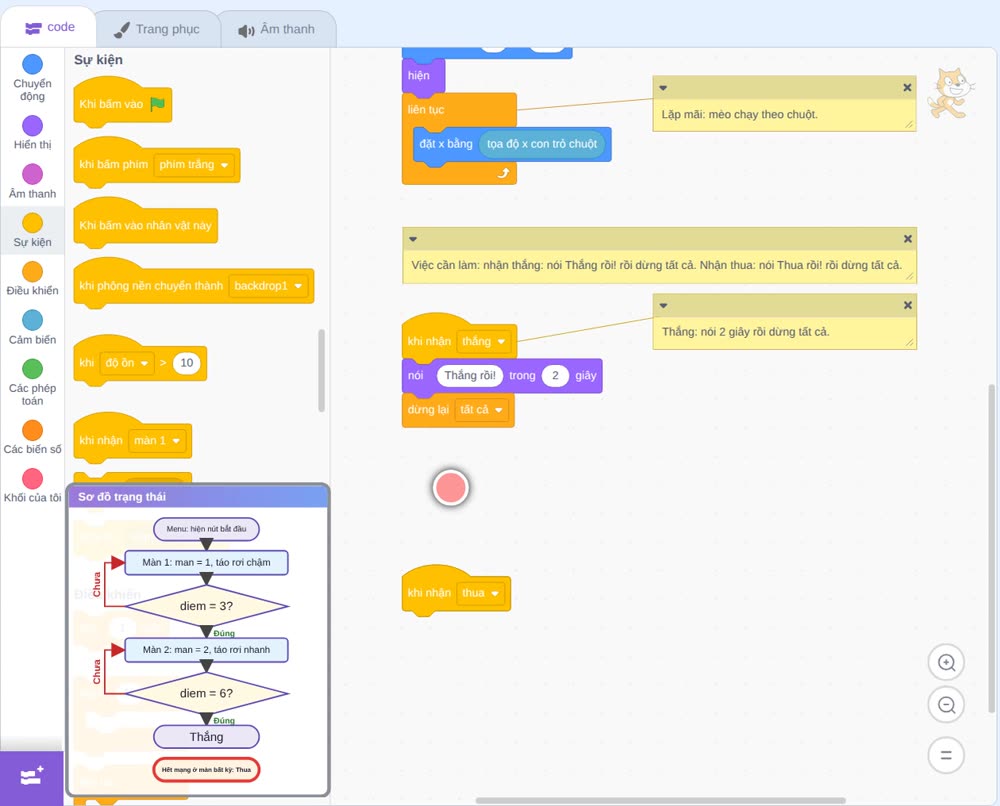The image size is (1000, 806).
Task: Click the 'Thắng rồi!' text input
Action: click(x=470, y=376)
